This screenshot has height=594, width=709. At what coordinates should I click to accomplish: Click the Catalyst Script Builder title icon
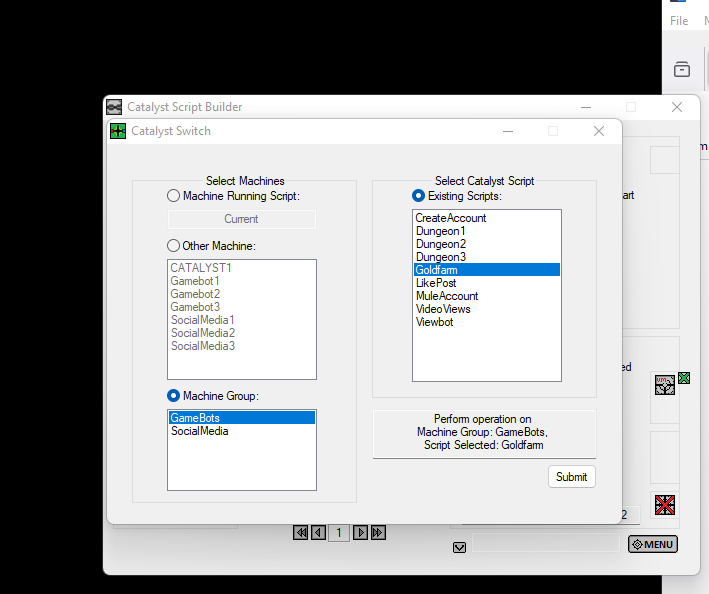114,107
